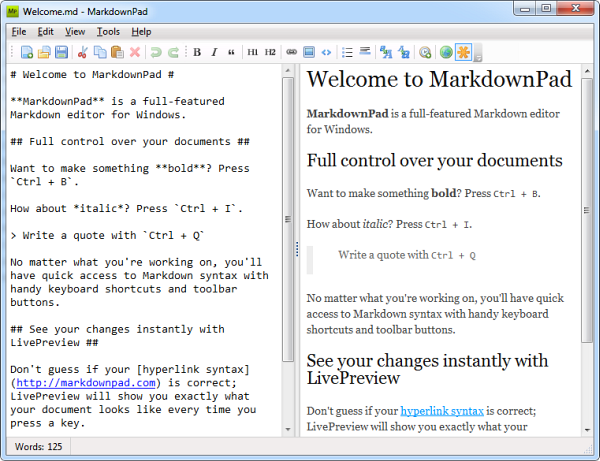600x461 pixels.
Task: Click the 'Full control over your documents' preview heading
Action: [x=435, y=160]
